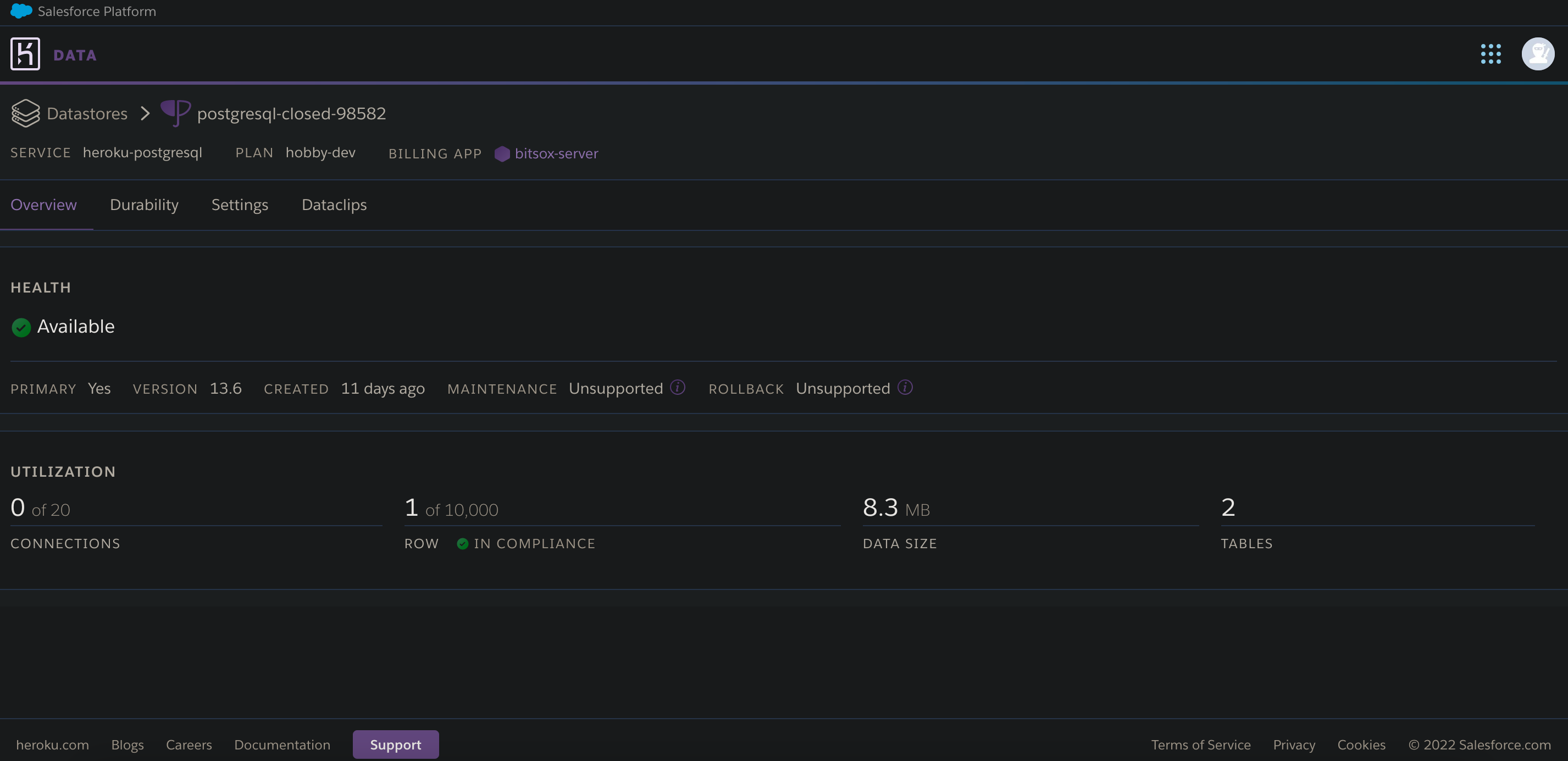Screen dimensions: 1568x761
Task: Click the Available health status text
Action: click(75, 326)
